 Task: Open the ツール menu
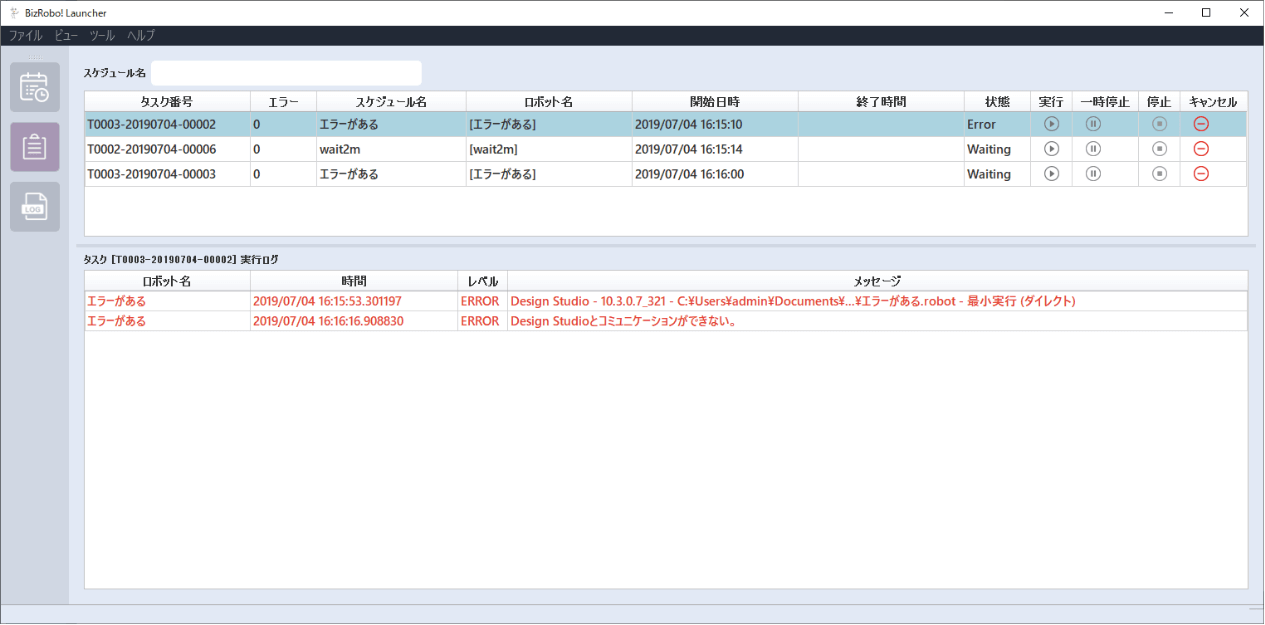102,35
